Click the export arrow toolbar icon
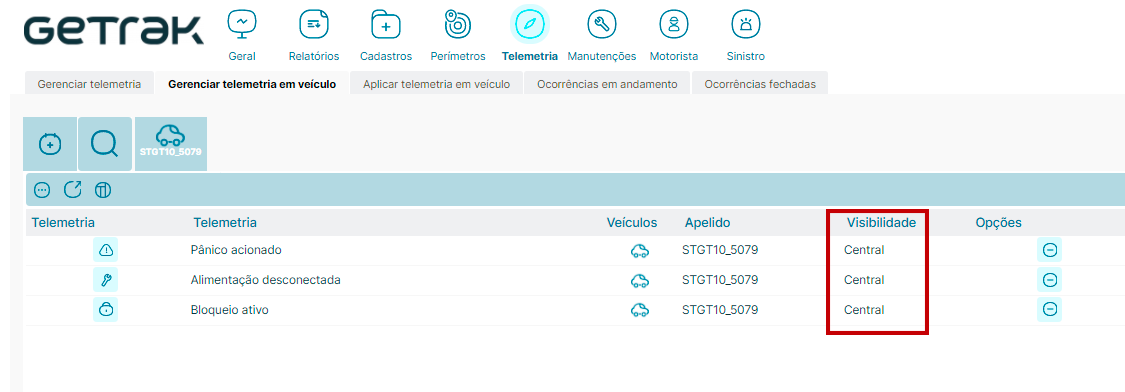1125x392 pixels. click(72, 190)
